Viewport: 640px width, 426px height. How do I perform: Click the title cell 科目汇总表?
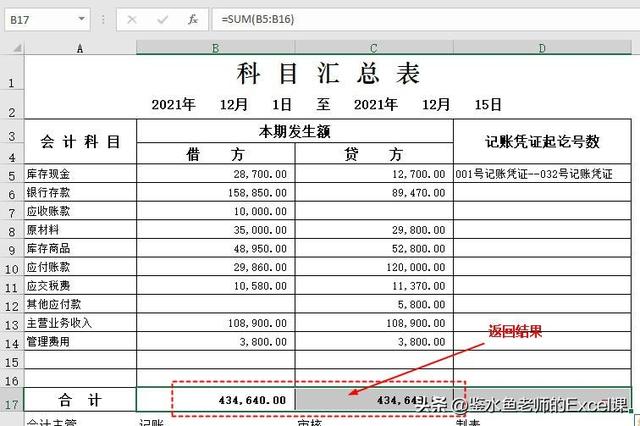coord(328,73)
